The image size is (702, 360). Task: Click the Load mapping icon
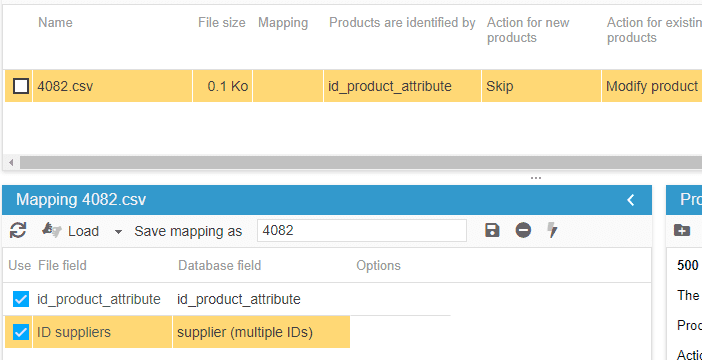[51, 230]
